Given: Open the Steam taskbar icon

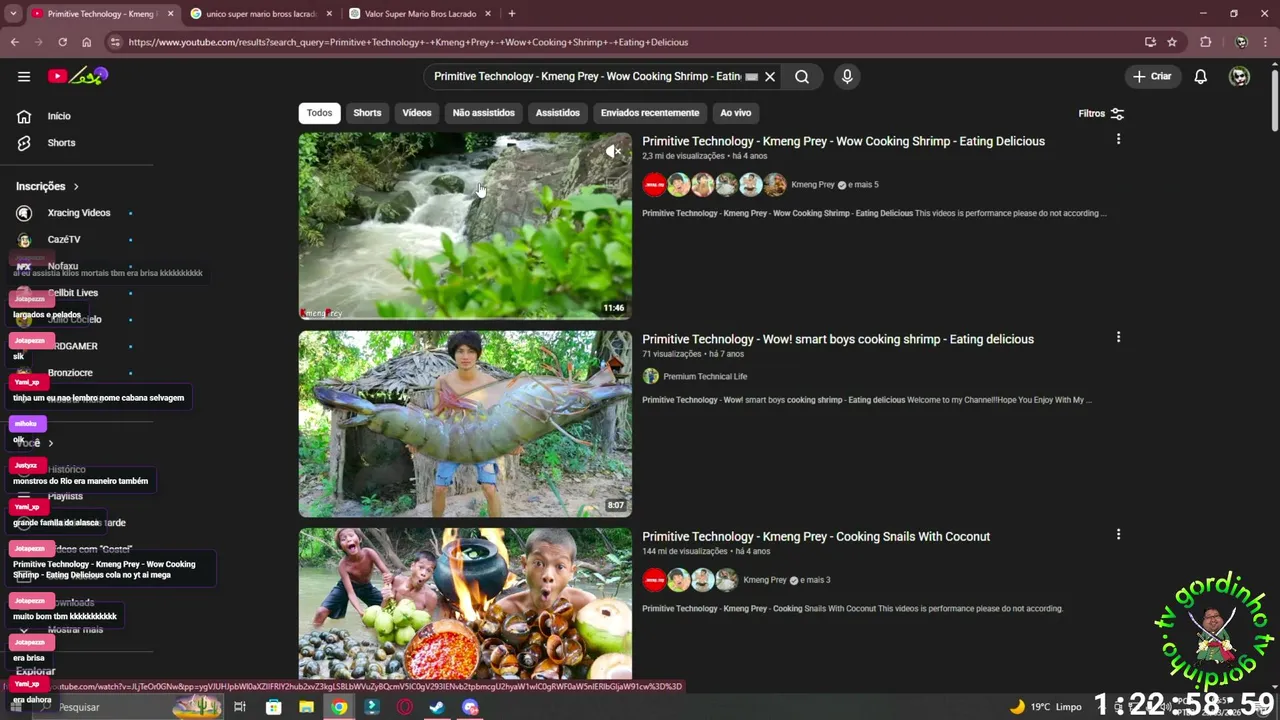Looking at the screenshot, I should pos(437,707).
